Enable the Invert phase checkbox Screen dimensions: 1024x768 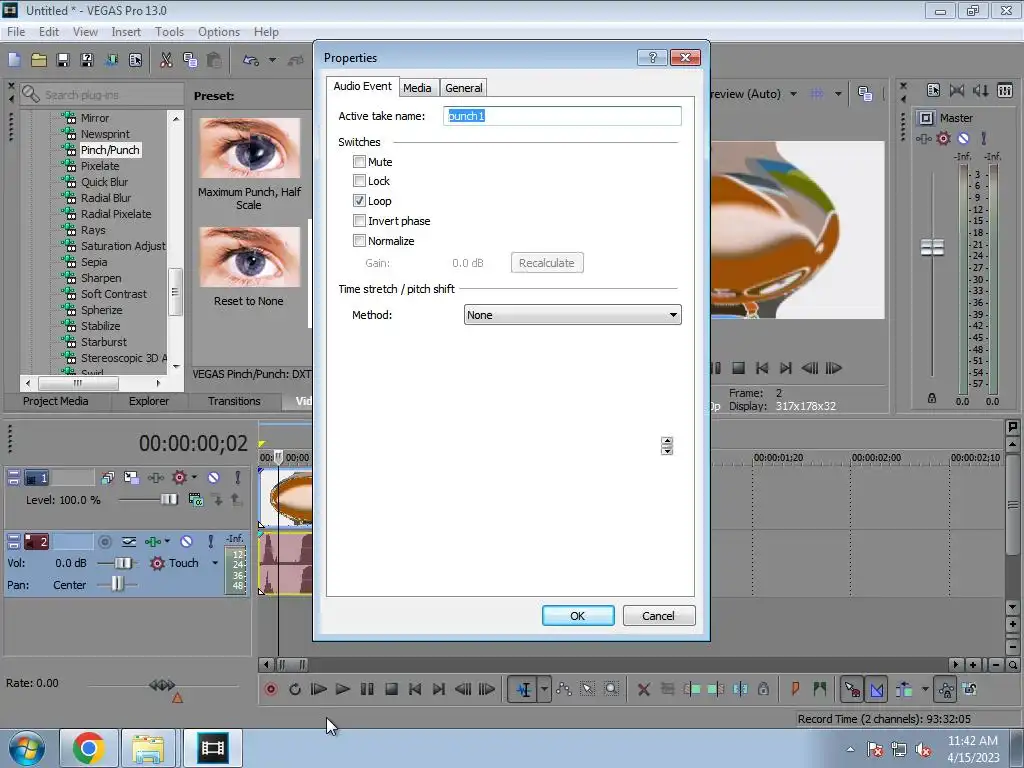point(359,221)
